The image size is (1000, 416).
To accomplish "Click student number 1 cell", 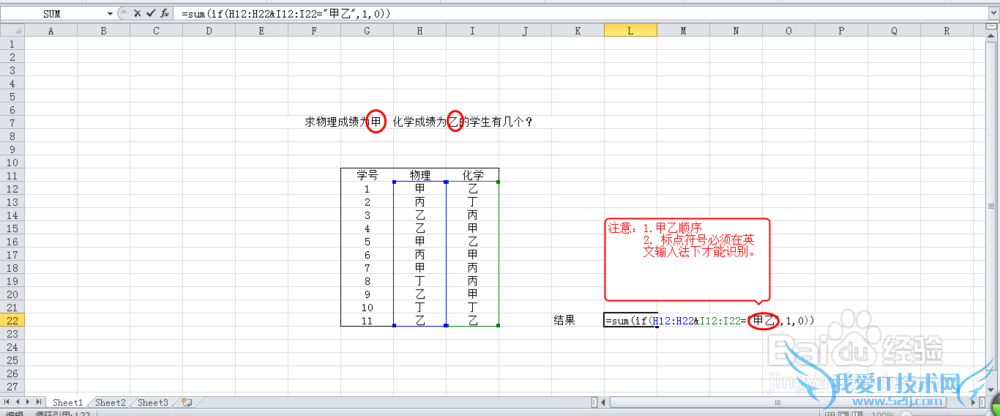I will (x=367, y=189).
